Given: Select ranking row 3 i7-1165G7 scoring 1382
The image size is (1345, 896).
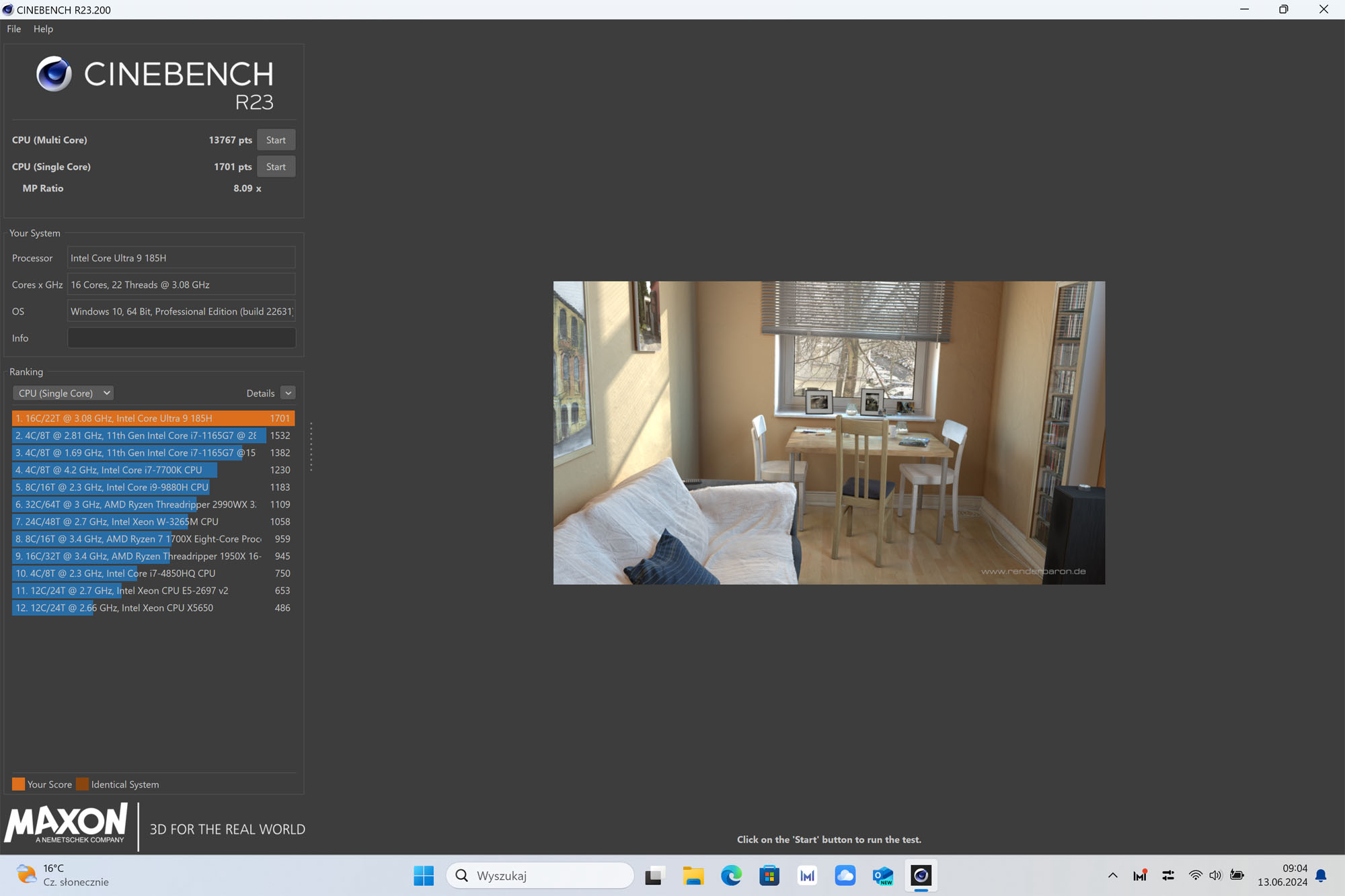Looking at the screenshot, I should 153,453.
